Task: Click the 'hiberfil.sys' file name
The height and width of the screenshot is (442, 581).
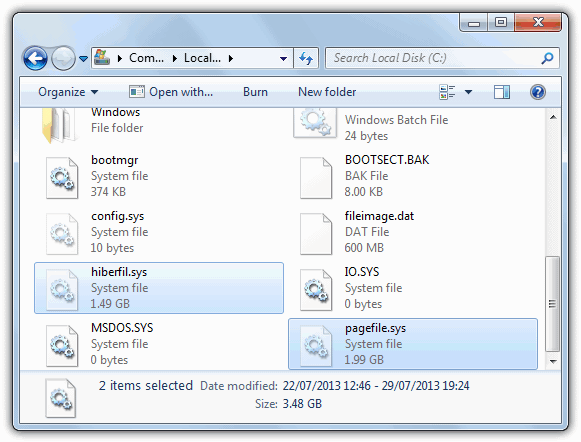Action: point(119,272)
